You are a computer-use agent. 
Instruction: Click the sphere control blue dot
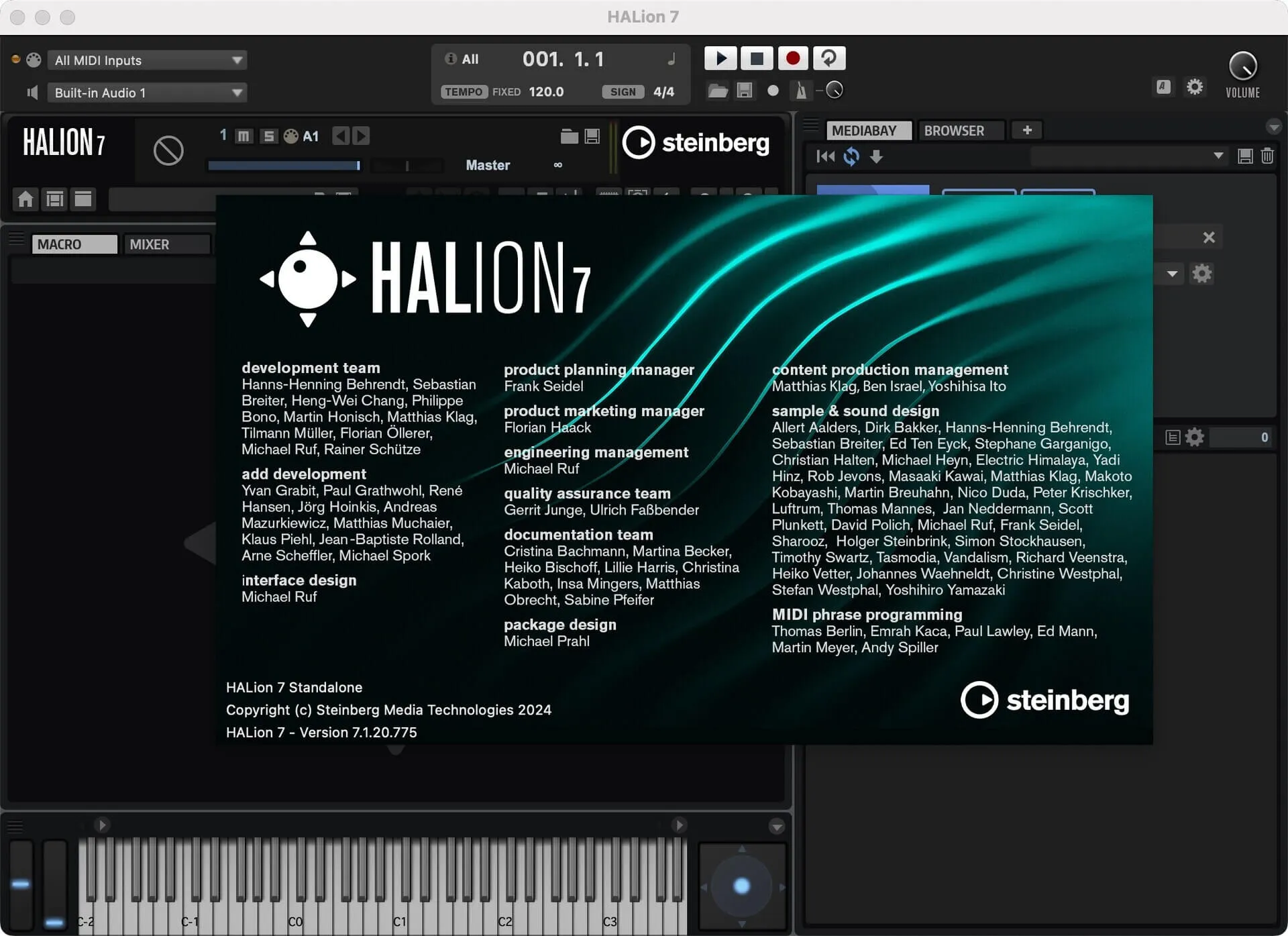tap(741, 886)
